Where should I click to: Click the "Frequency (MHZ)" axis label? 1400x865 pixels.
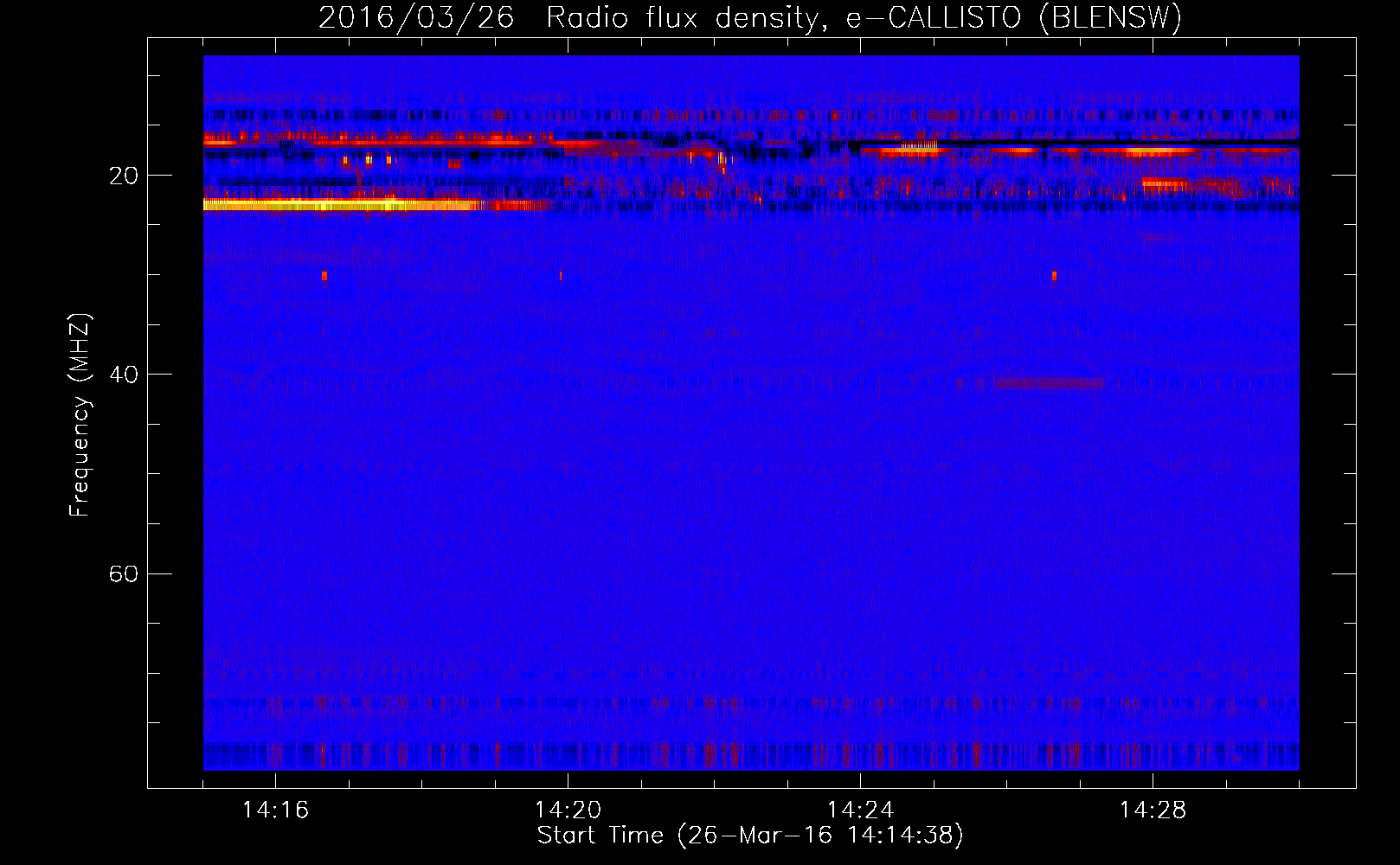pos(79,415)
